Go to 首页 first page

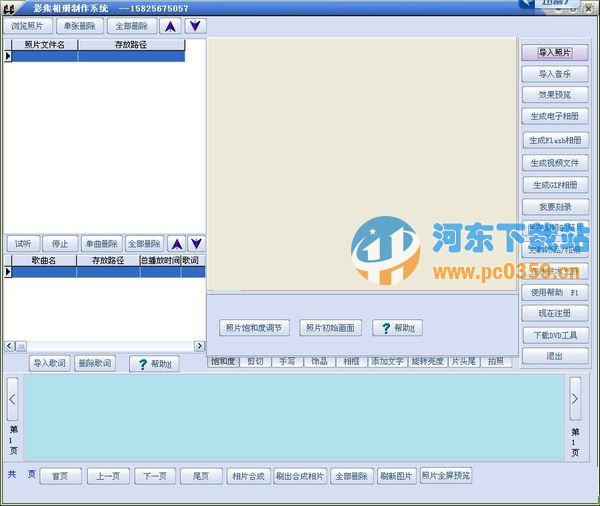[60, 476]
